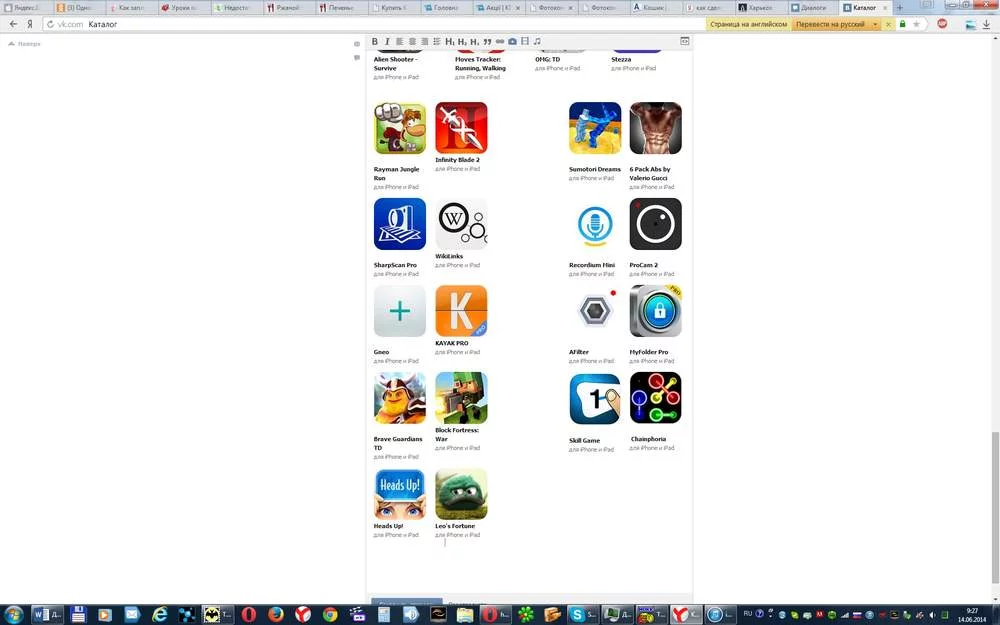Click the Yandex 'Я' home button
Image resolution: width=1000 pixels, height=625 pixels.
coord(29,24)
